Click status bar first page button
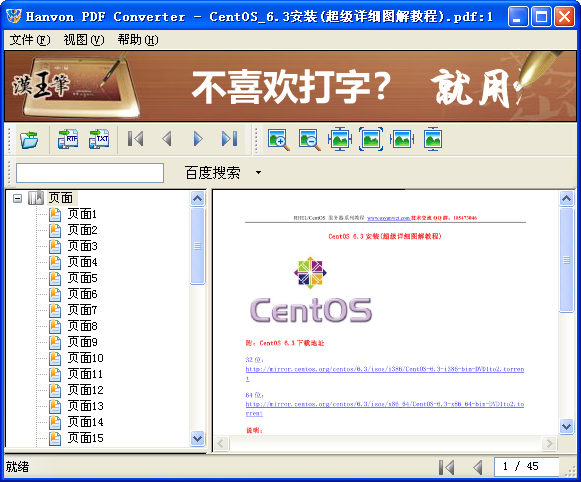The height and width of the screenshot is (482, 581). [446, 467]
